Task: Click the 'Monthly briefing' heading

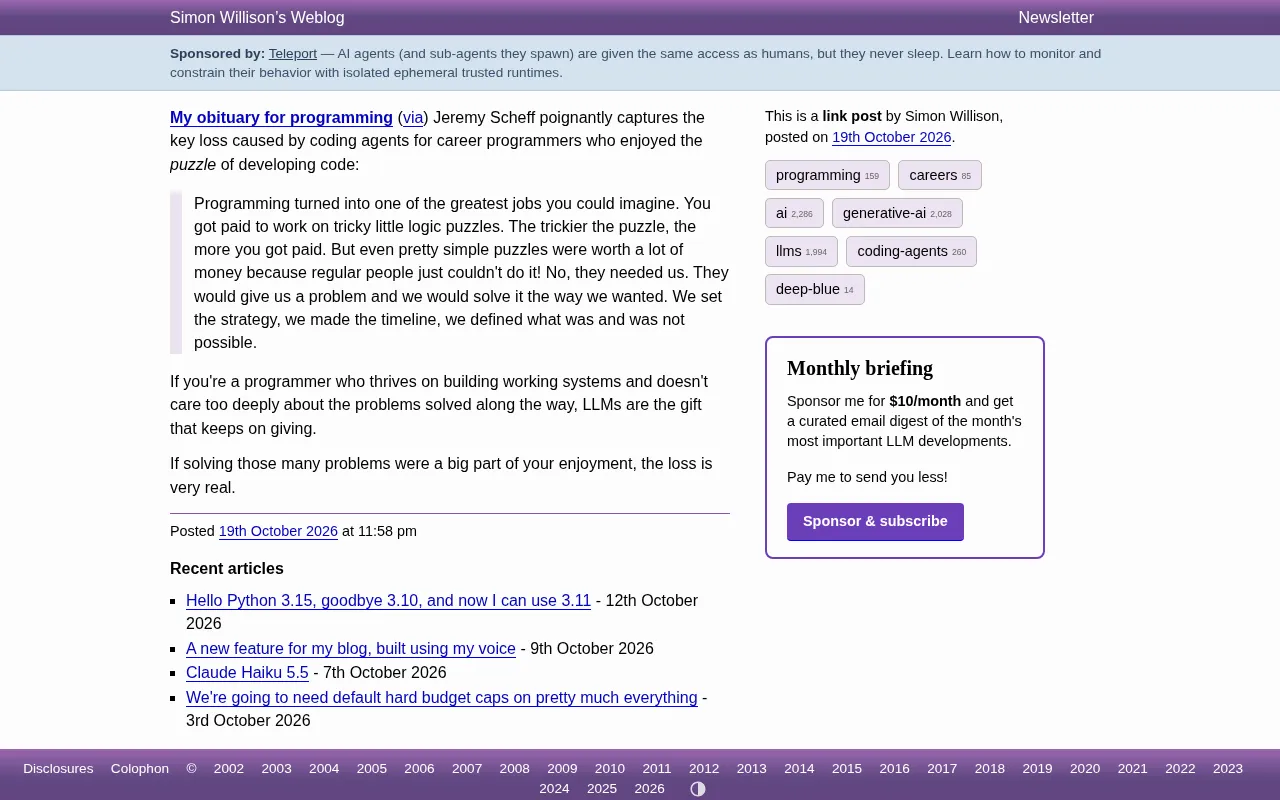Action: tap(860, 368)
